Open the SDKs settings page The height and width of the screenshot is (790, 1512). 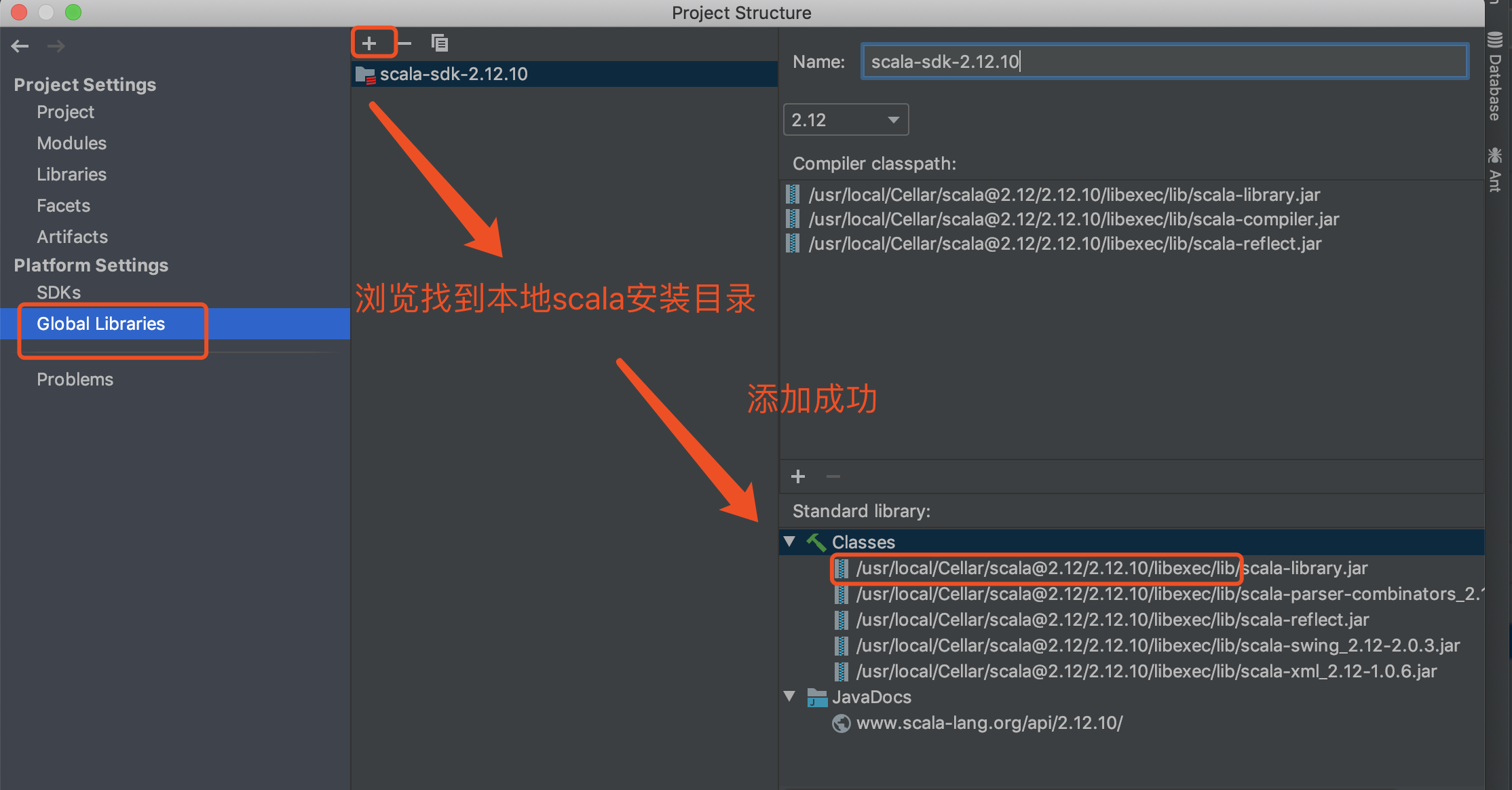(58, 293)
